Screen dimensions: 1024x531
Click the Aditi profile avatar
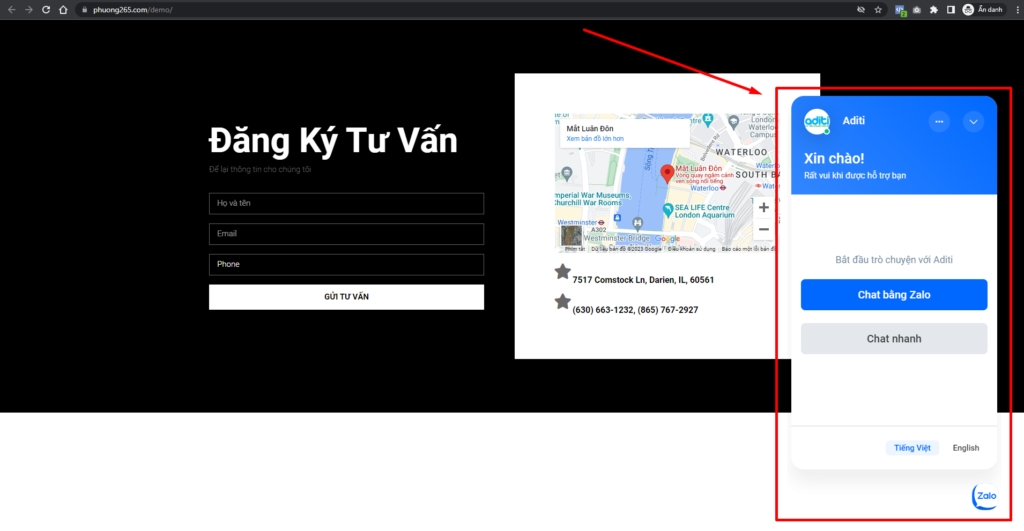(818, 121)
